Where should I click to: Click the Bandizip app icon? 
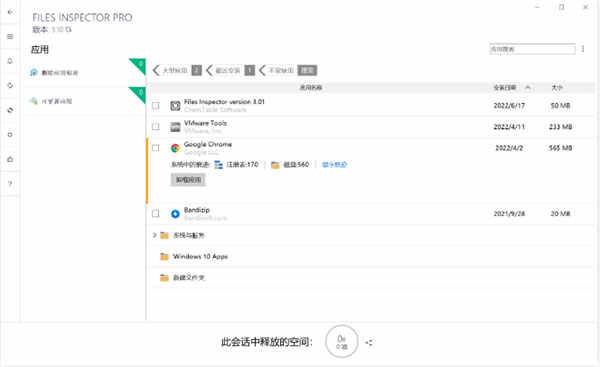pos(175,214)
